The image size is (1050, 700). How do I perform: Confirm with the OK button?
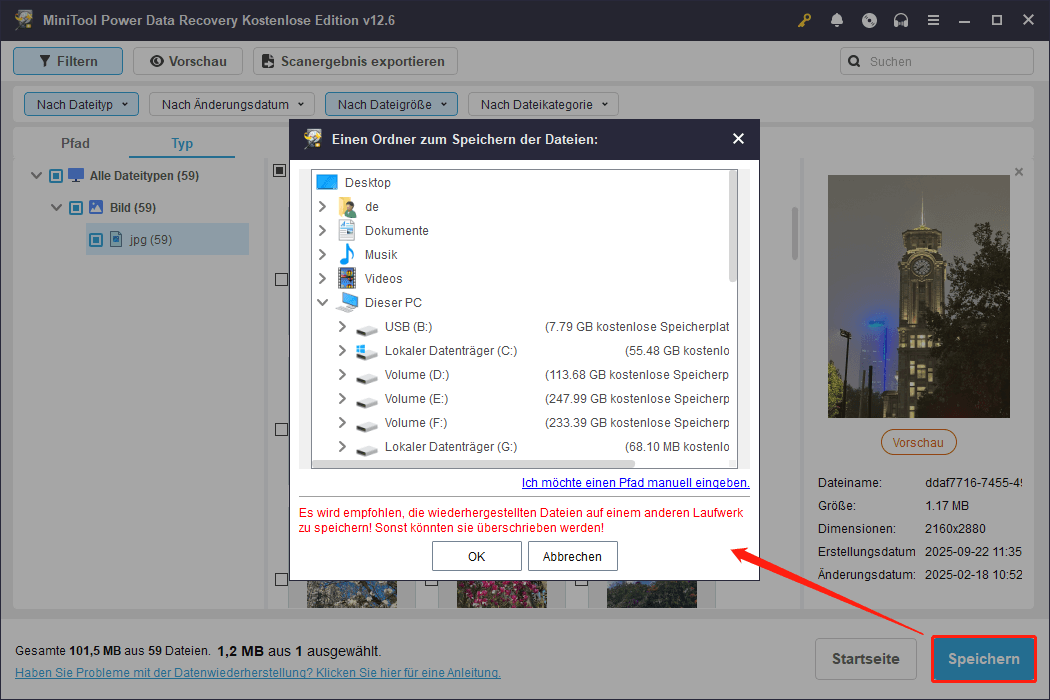click(x=476, y=556)
